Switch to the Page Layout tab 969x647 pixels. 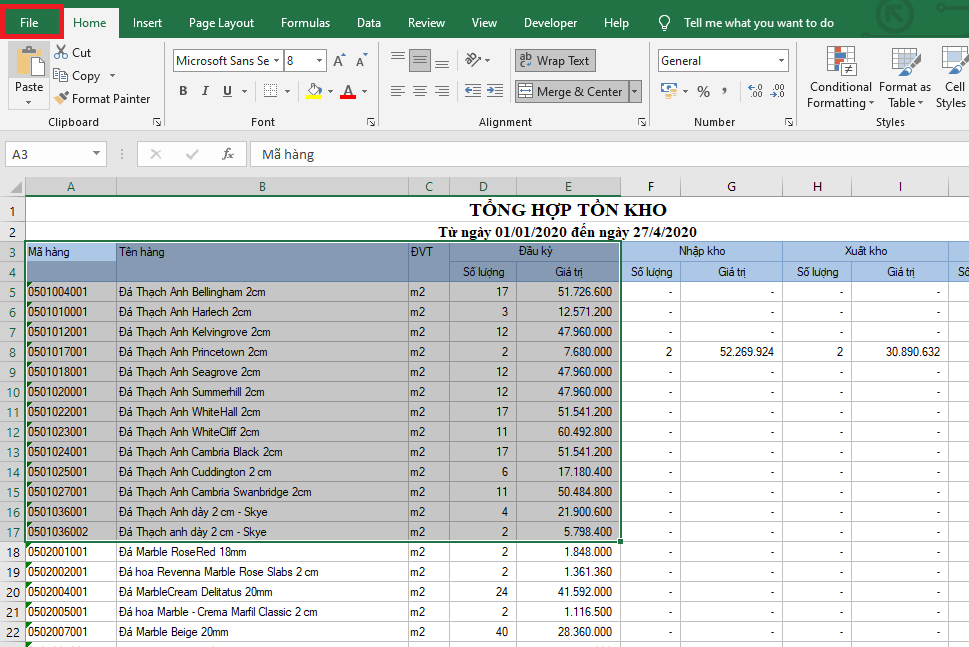[x=221, y=22]
